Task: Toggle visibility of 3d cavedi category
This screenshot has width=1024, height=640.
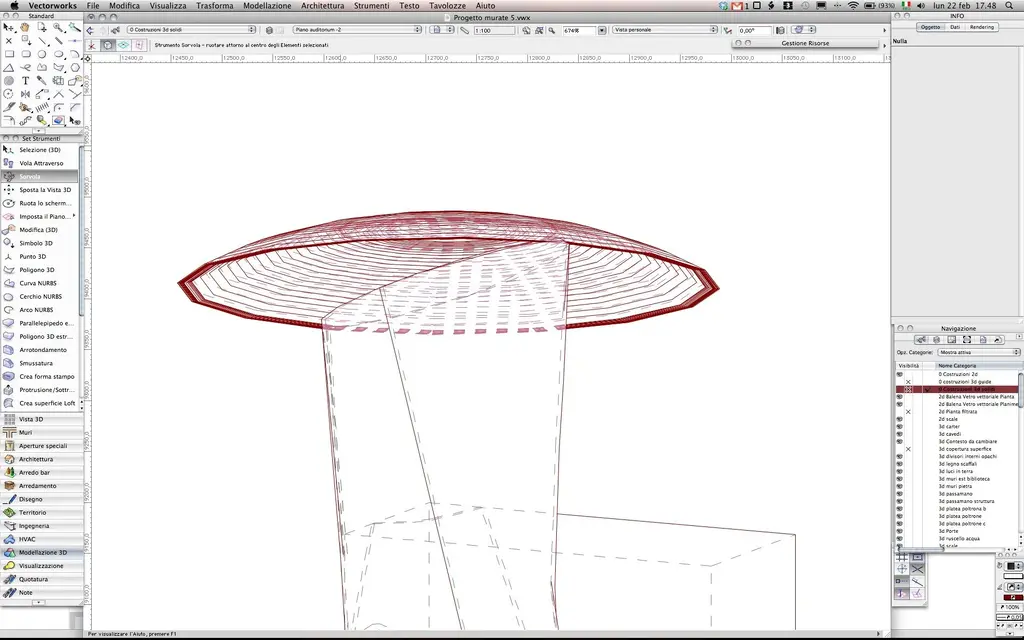Action: (x=900, y=434)
